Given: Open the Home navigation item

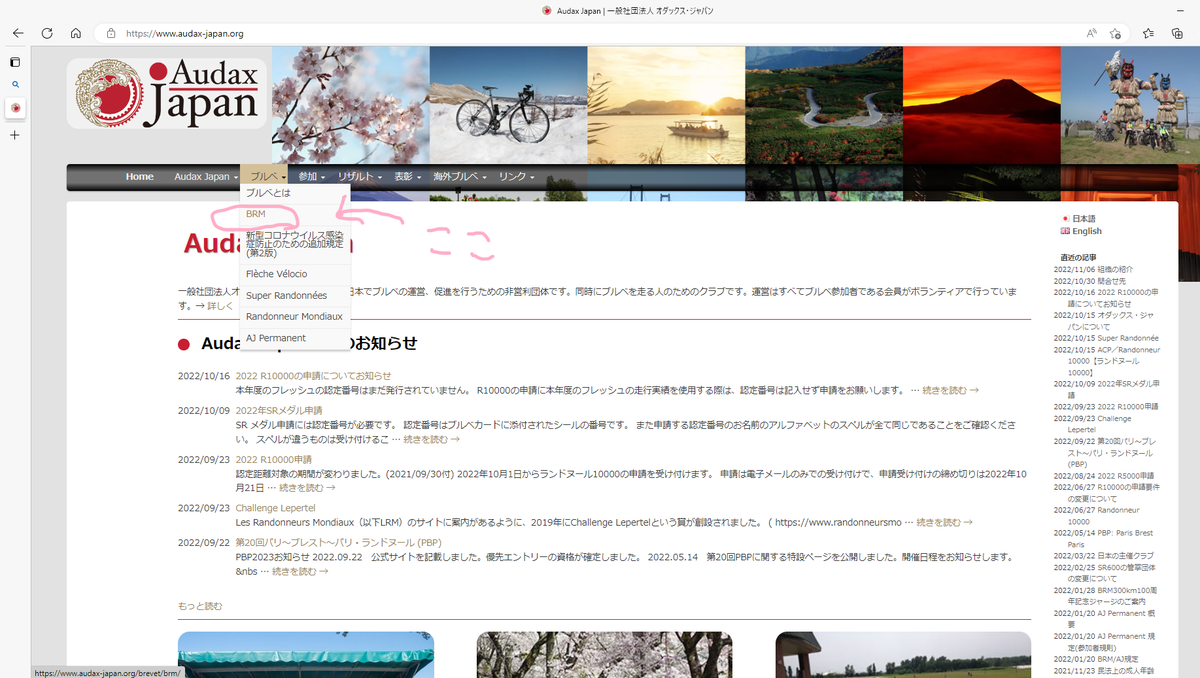Looking at the screenshot, I should pos(140,177).
